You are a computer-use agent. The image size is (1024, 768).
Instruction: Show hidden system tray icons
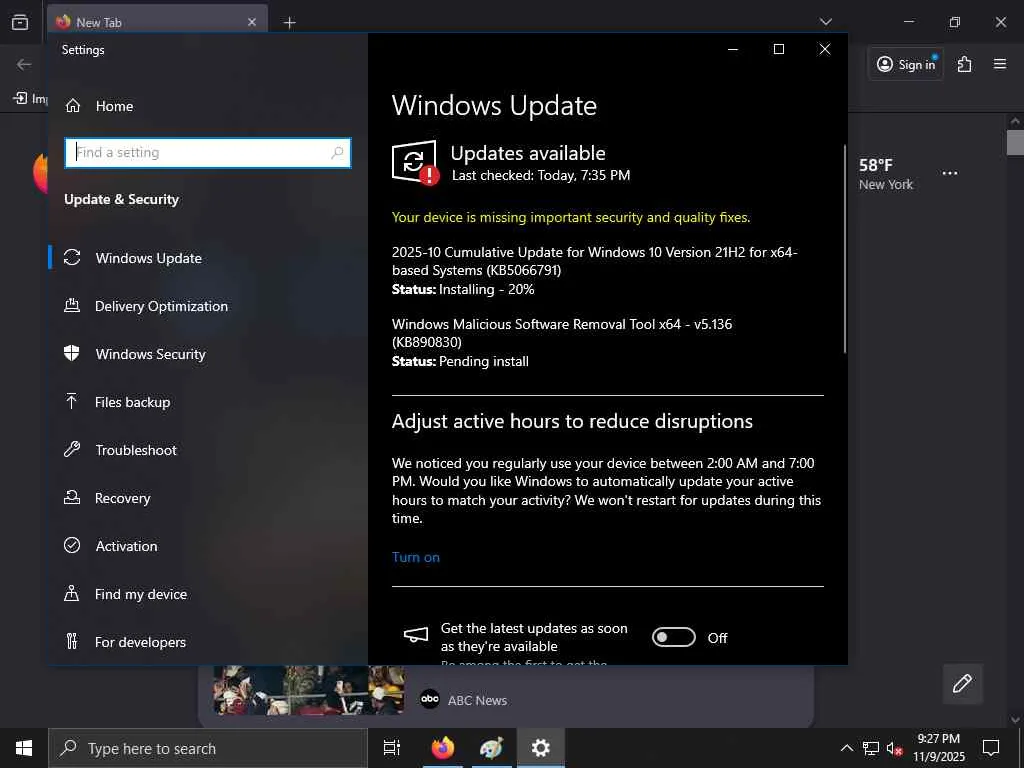pos(846,748)
